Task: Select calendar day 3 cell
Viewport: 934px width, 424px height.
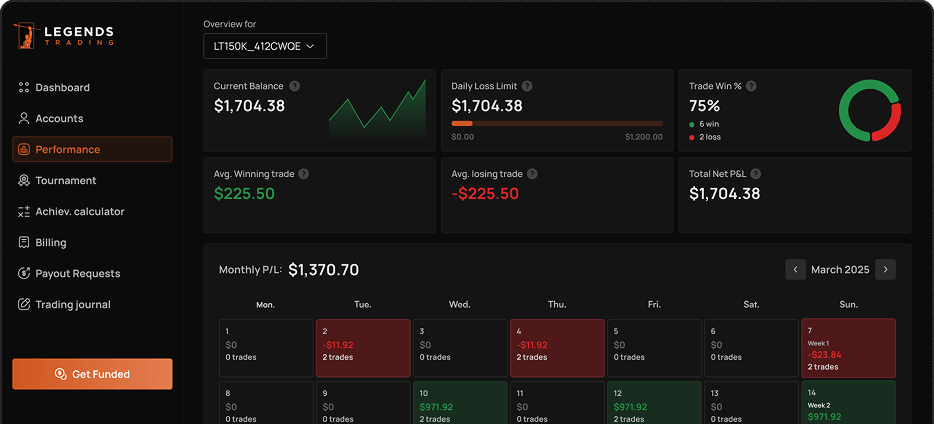Action: (x=460, y=348)
